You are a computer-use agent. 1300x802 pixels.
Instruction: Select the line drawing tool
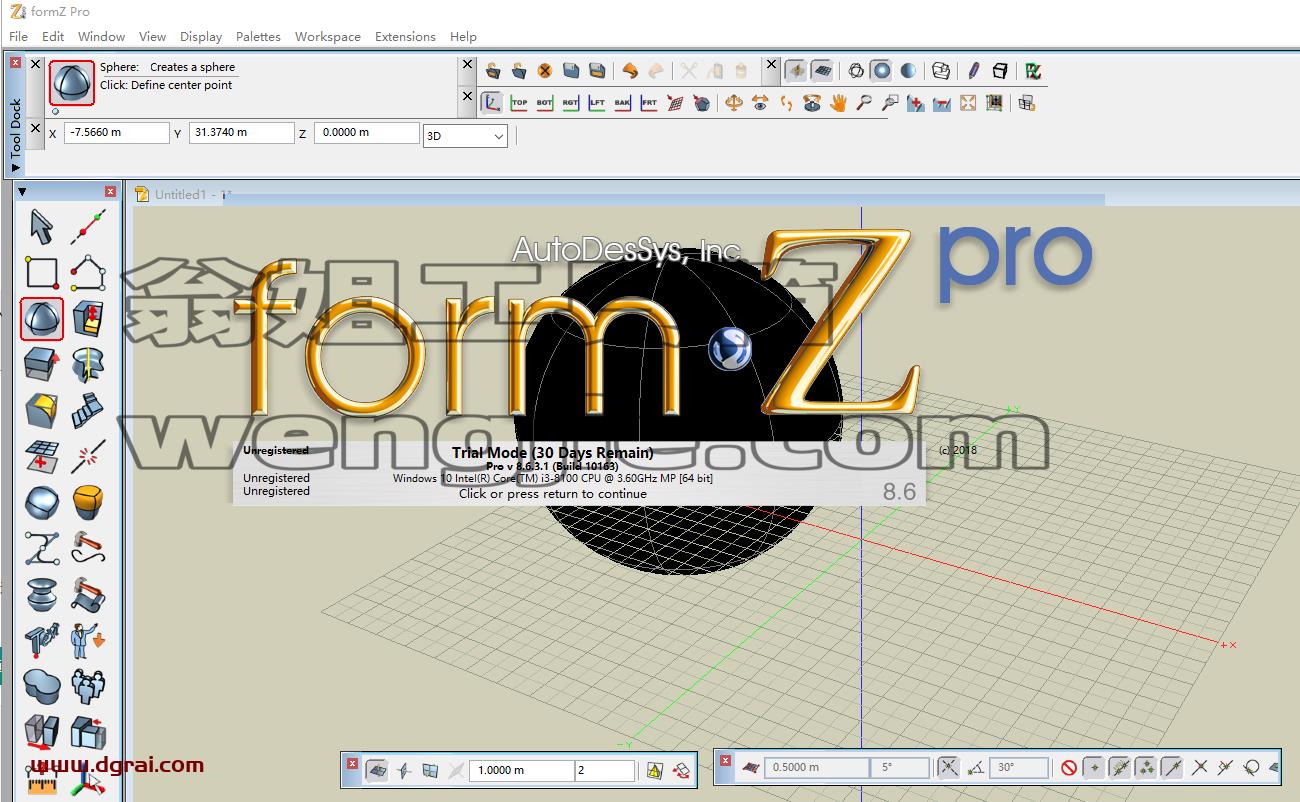point(88,227)
